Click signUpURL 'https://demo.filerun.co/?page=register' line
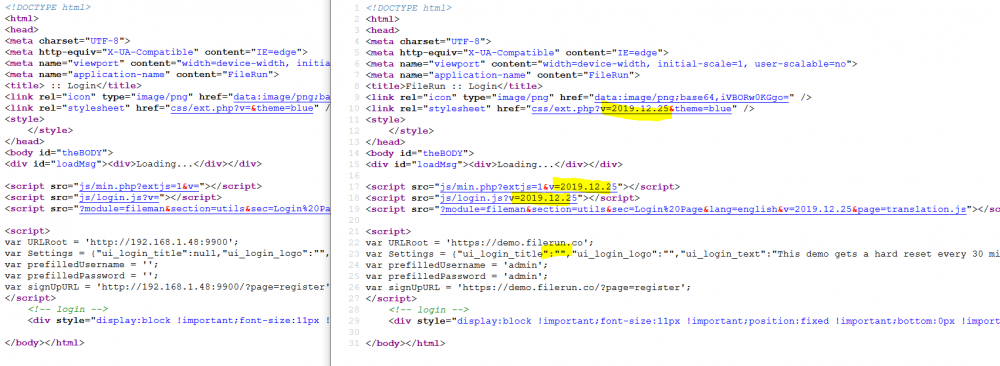 (x=529, y=287)
